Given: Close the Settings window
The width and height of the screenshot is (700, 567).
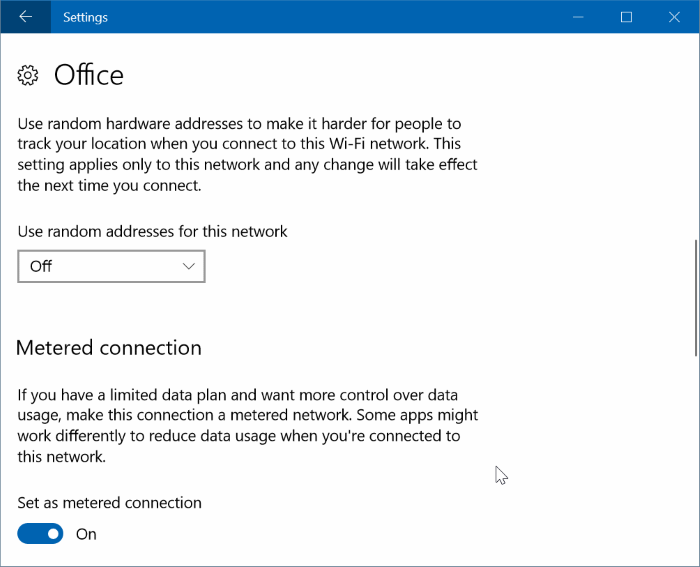Looking at the screenshot, I should point(674,17).
